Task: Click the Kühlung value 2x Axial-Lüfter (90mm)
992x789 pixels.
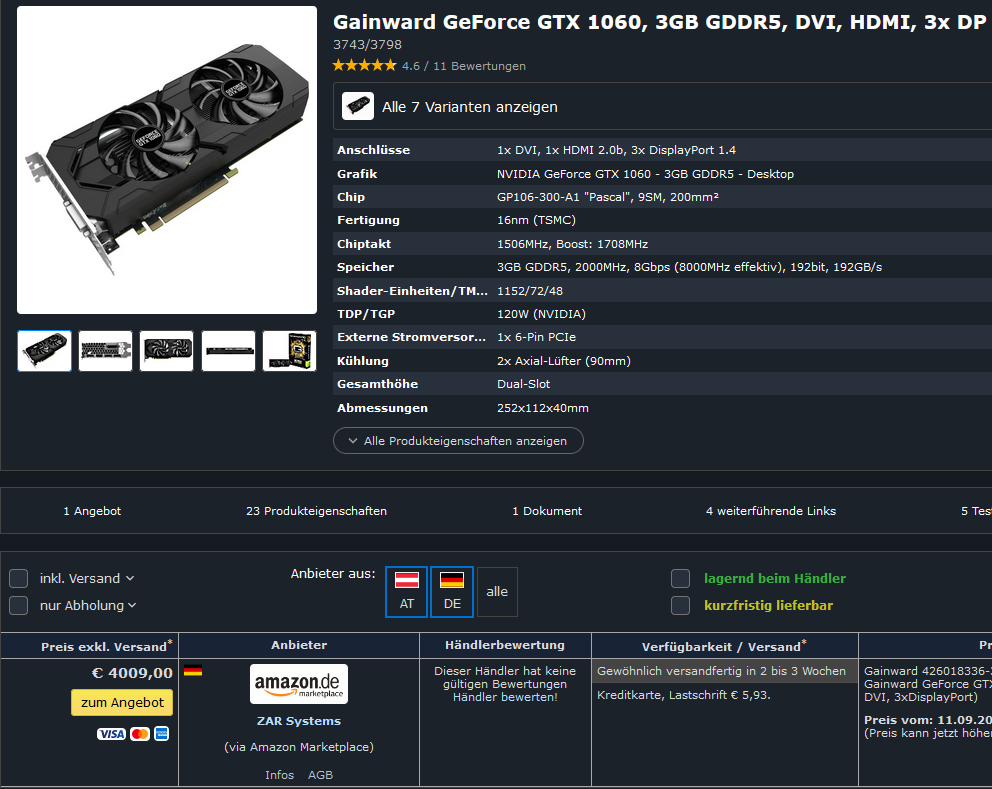Action: coord(563,361)
